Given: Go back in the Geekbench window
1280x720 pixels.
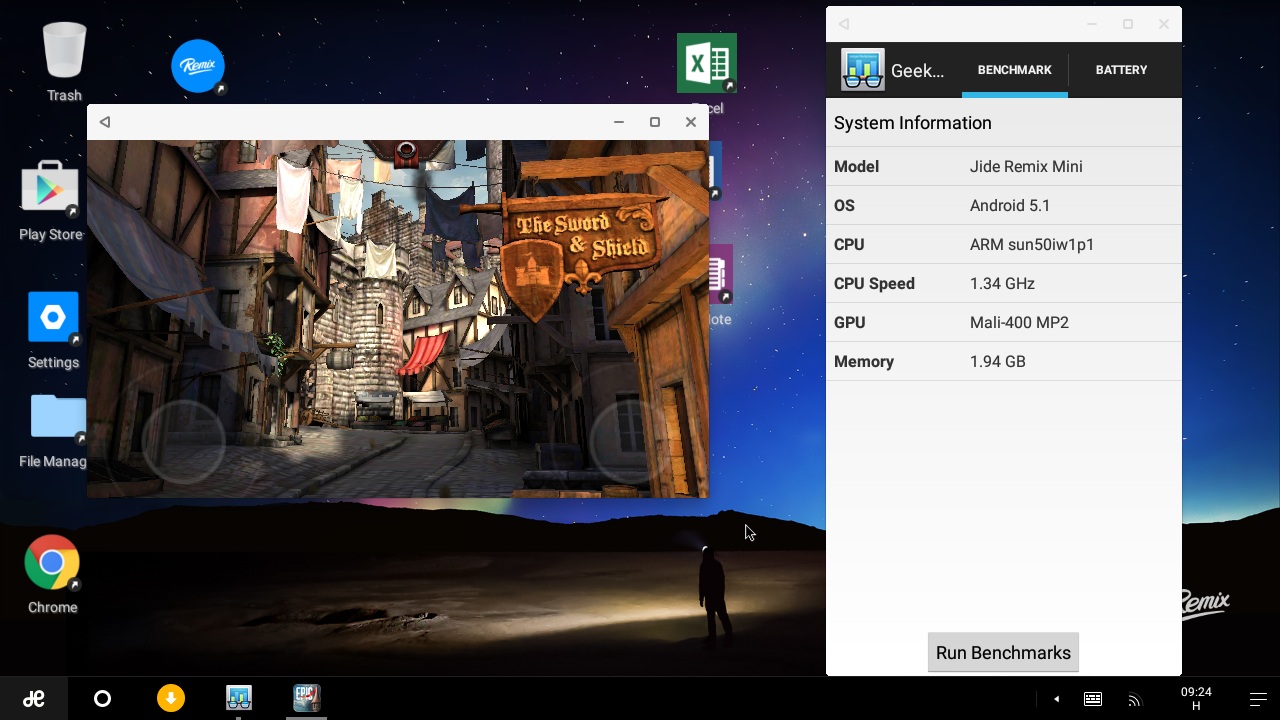Looking at the screenshot, I should [844, 24].
